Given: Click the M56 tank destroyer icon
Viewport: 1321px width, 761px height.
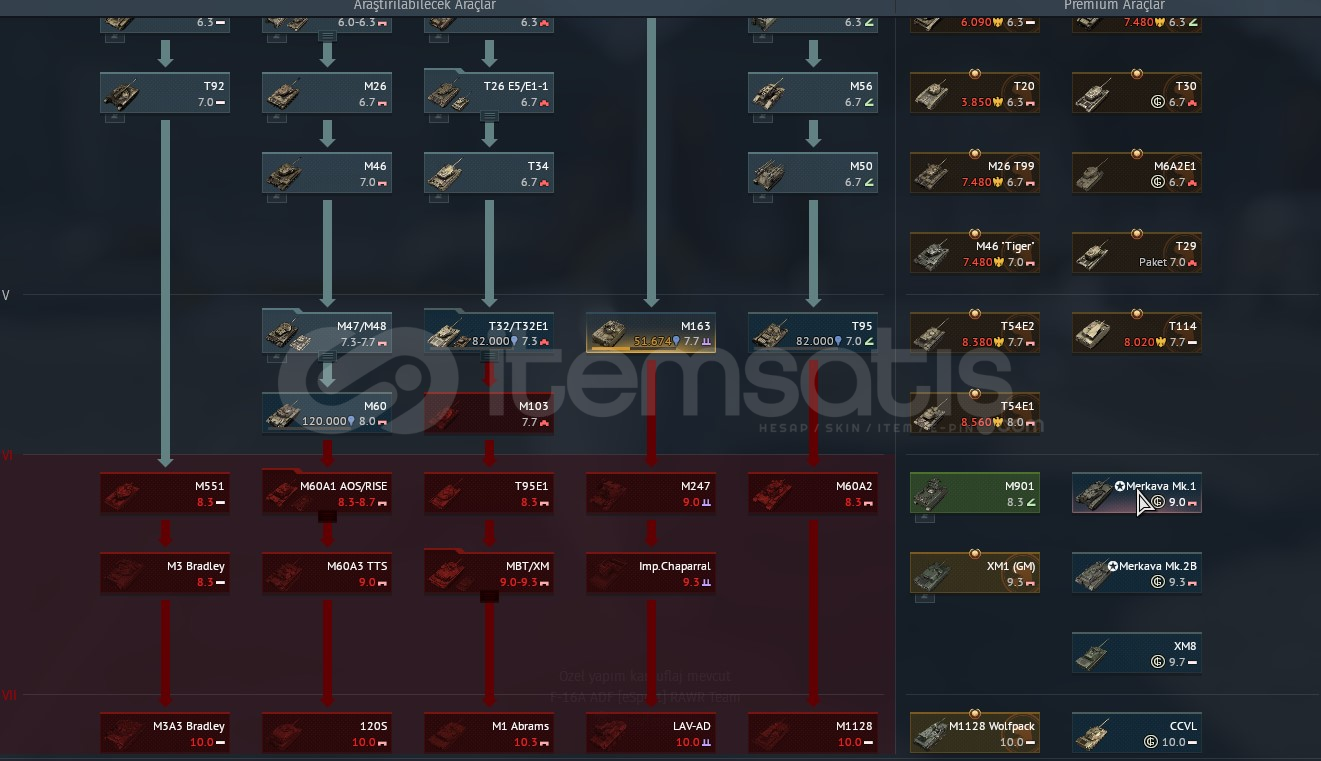Looking at the screenshot, I should [770, 94].
